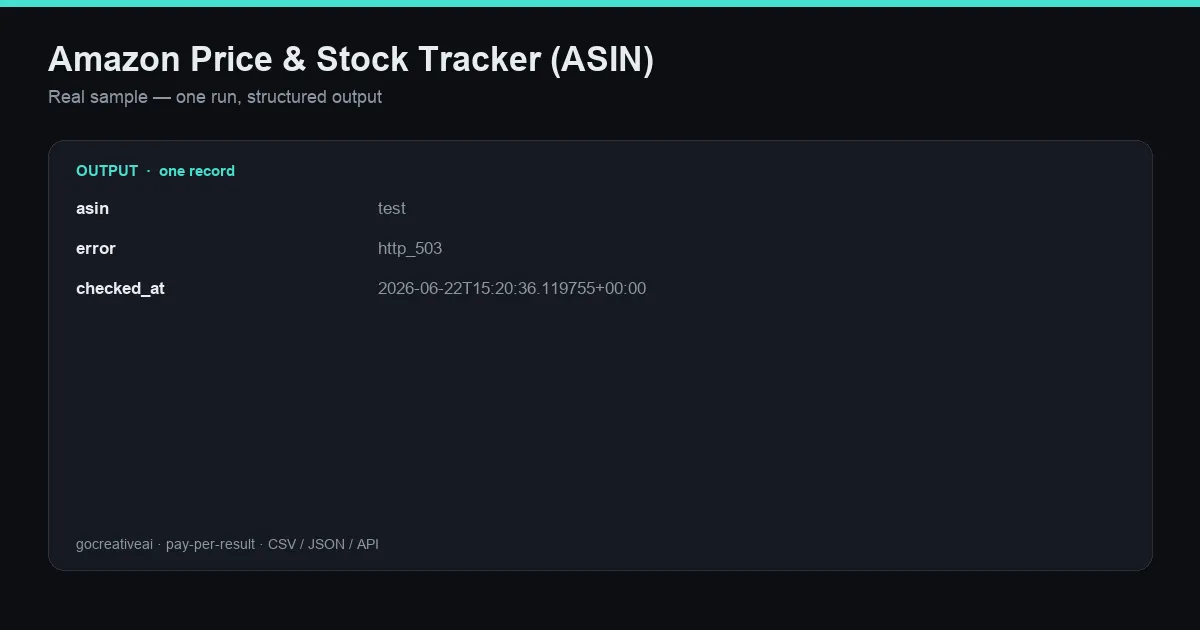Select the asin field name
This screenshot has height=630, width=1200.
[92, 208]
